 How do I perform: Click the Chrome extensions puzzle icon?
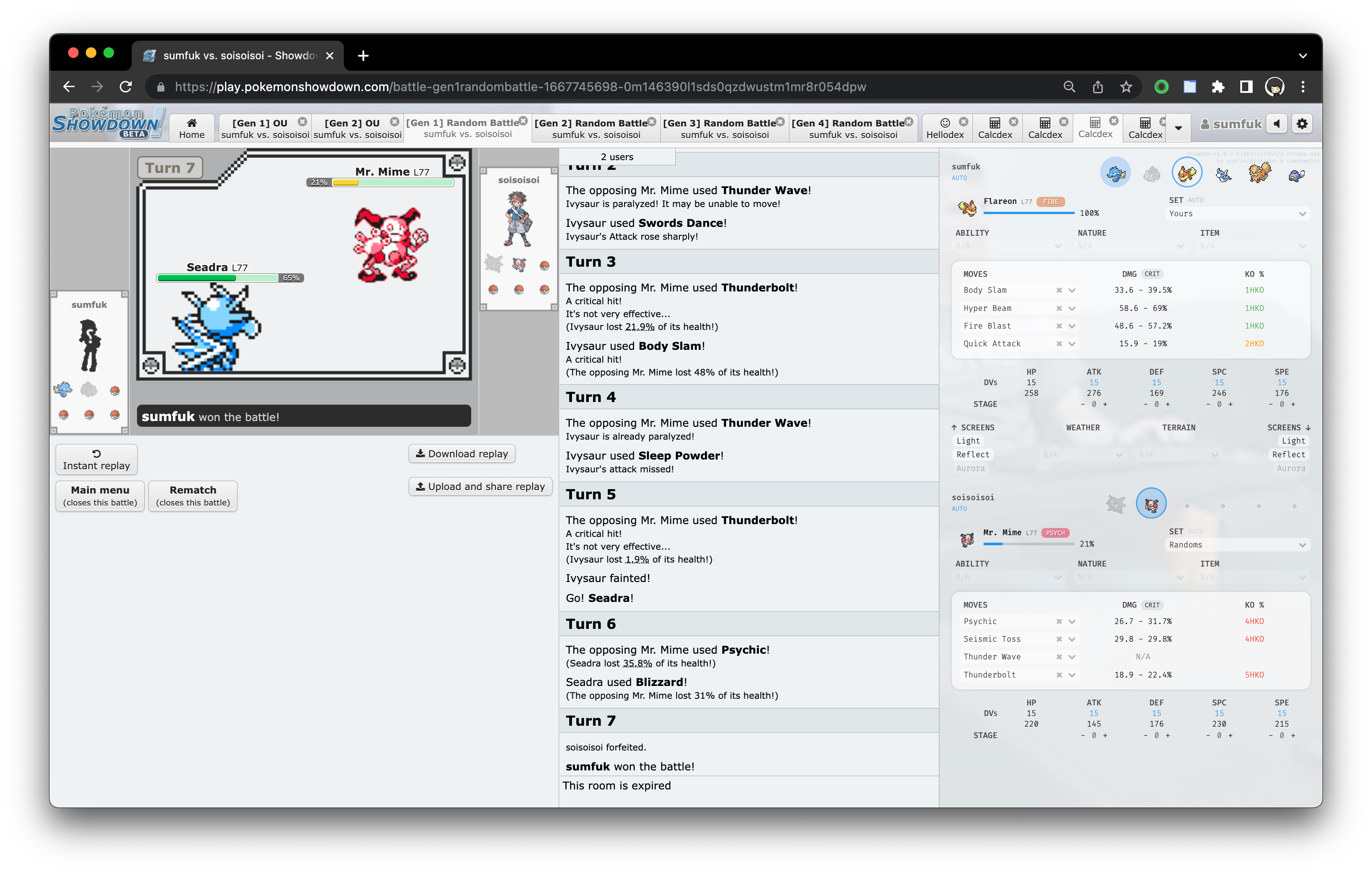click(1218, 87)
